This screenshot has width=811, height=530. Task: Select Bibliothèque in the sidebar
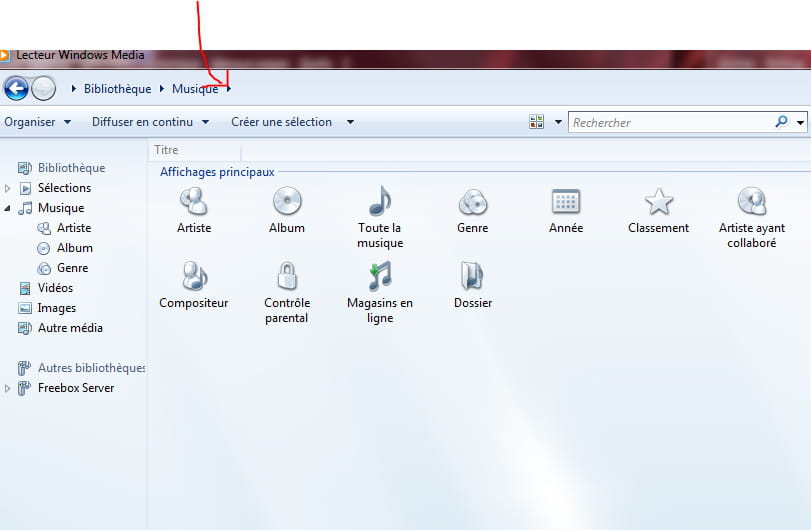[x=71, y=168]
